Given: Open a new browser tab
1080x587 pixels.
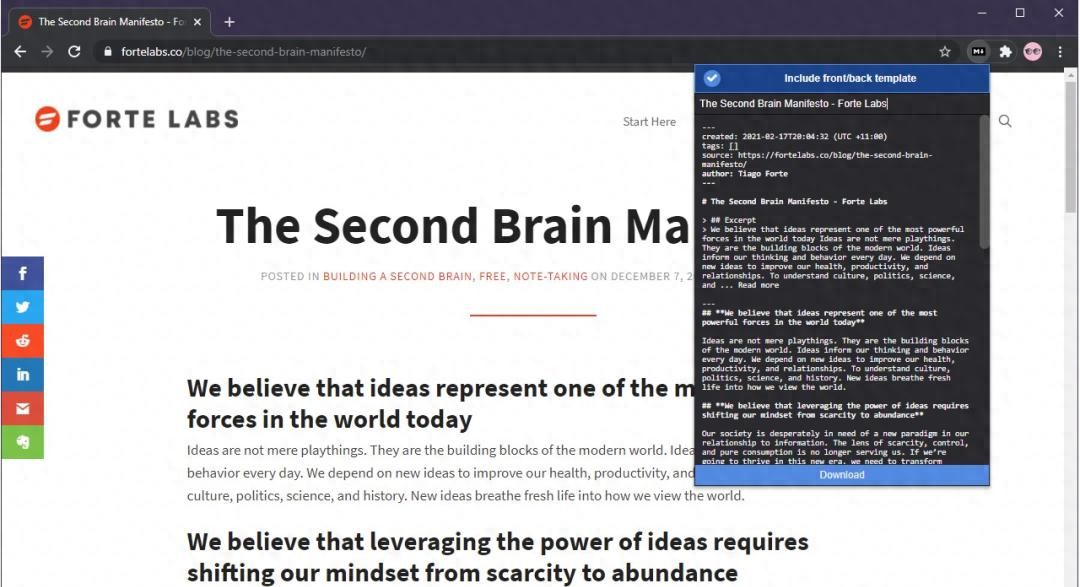Looking at the screenshot, I should click(x=229, y=22).
